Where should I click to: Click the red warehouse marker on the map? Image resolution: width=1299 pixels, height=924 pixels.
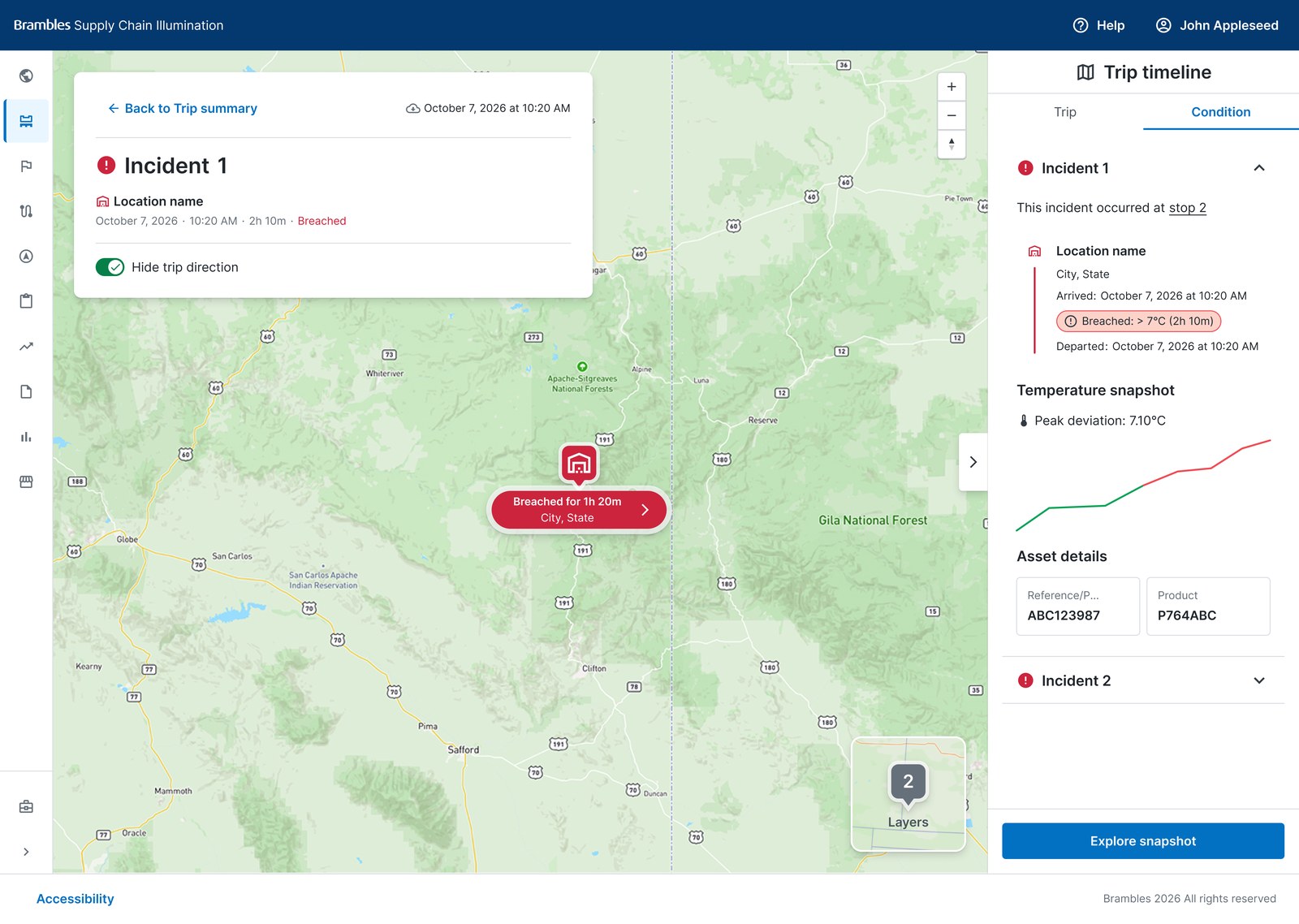[579, 464]
